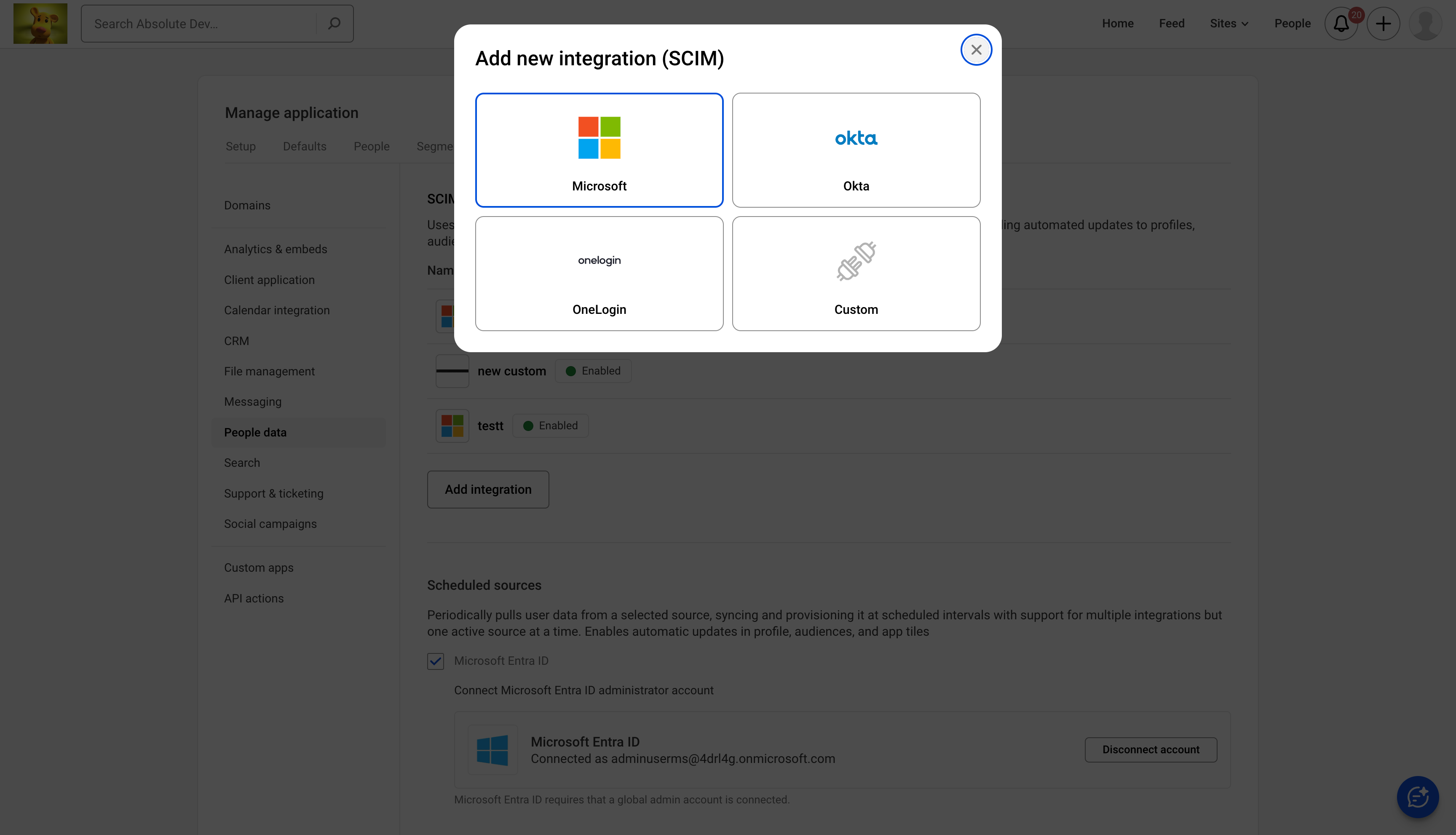Select the Okta integration option
The width and height of the screenshot is (1456, 835).
(x=856, y=150)
